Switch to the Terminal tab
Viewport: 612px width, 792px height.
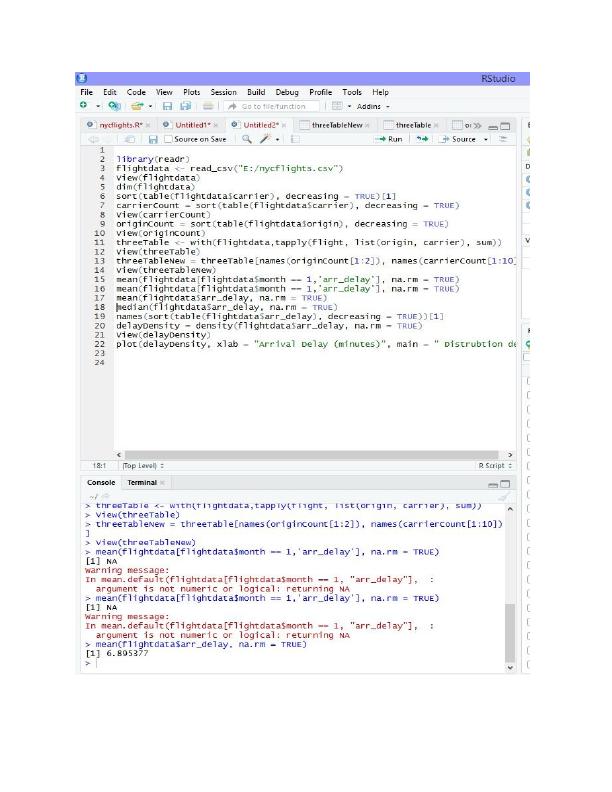pos(141,482)
